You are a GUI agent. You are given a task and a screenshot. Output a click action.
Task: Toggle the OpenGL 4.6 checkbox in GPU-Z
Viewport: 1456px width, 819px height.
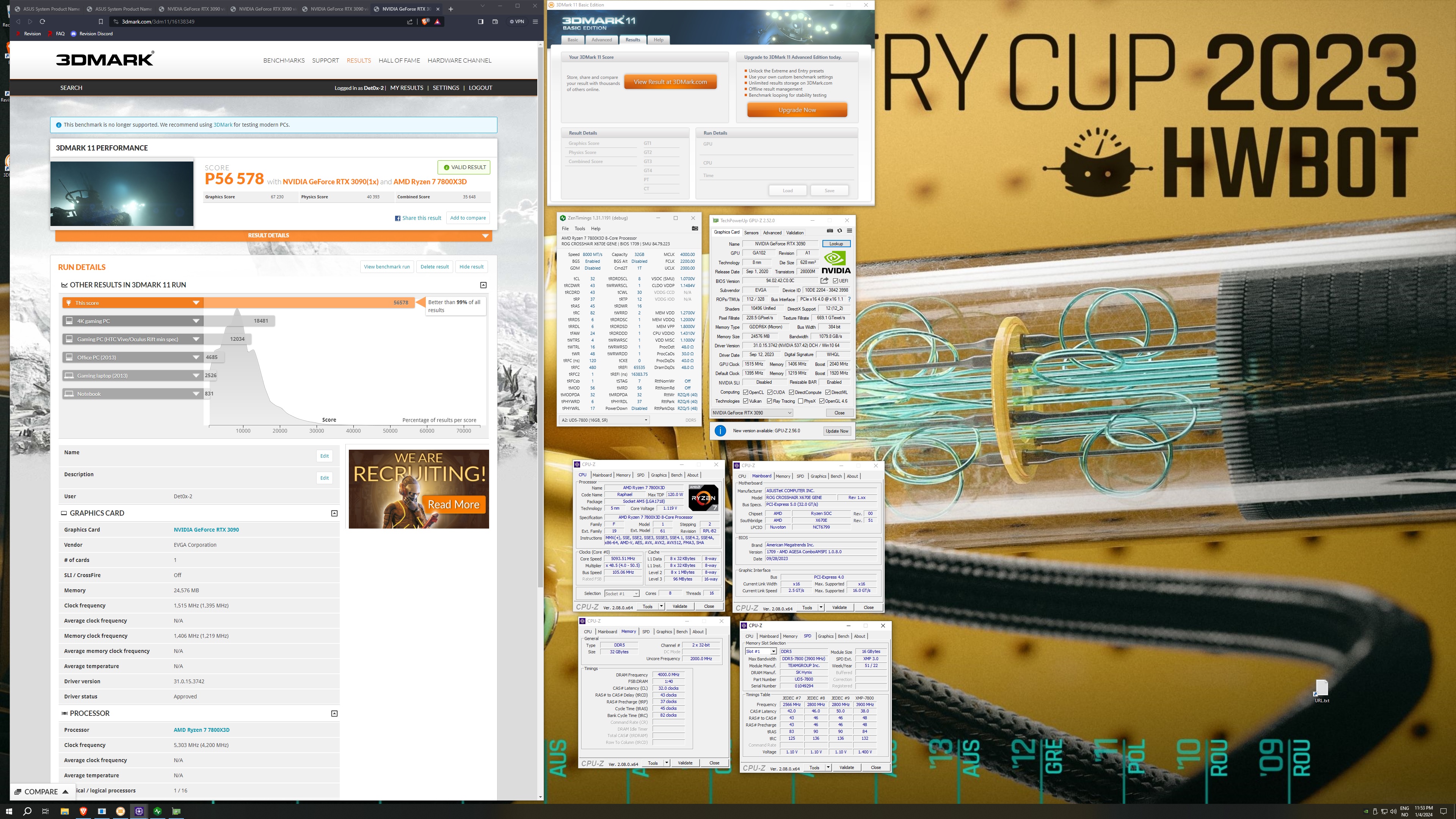822,401
